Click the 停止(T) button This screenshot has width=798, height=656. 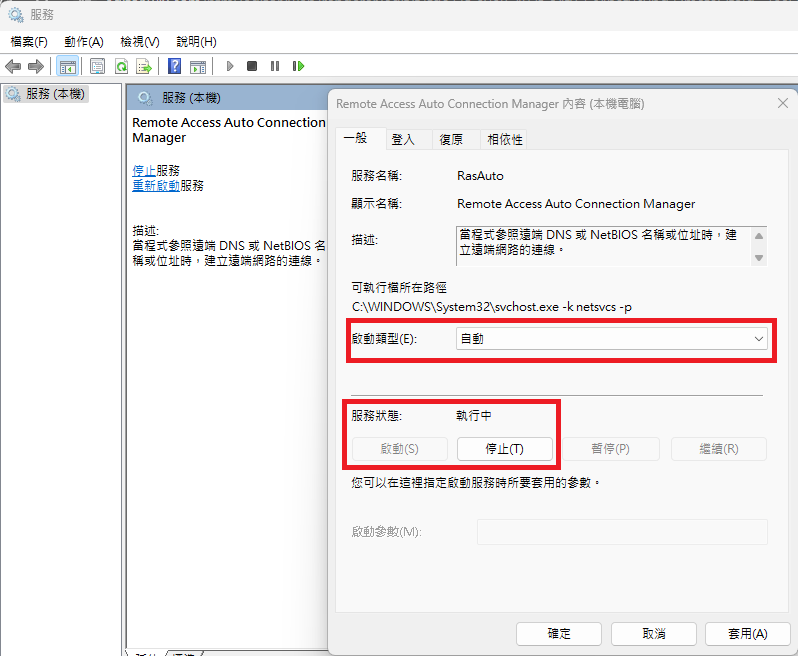click(504, 449)
